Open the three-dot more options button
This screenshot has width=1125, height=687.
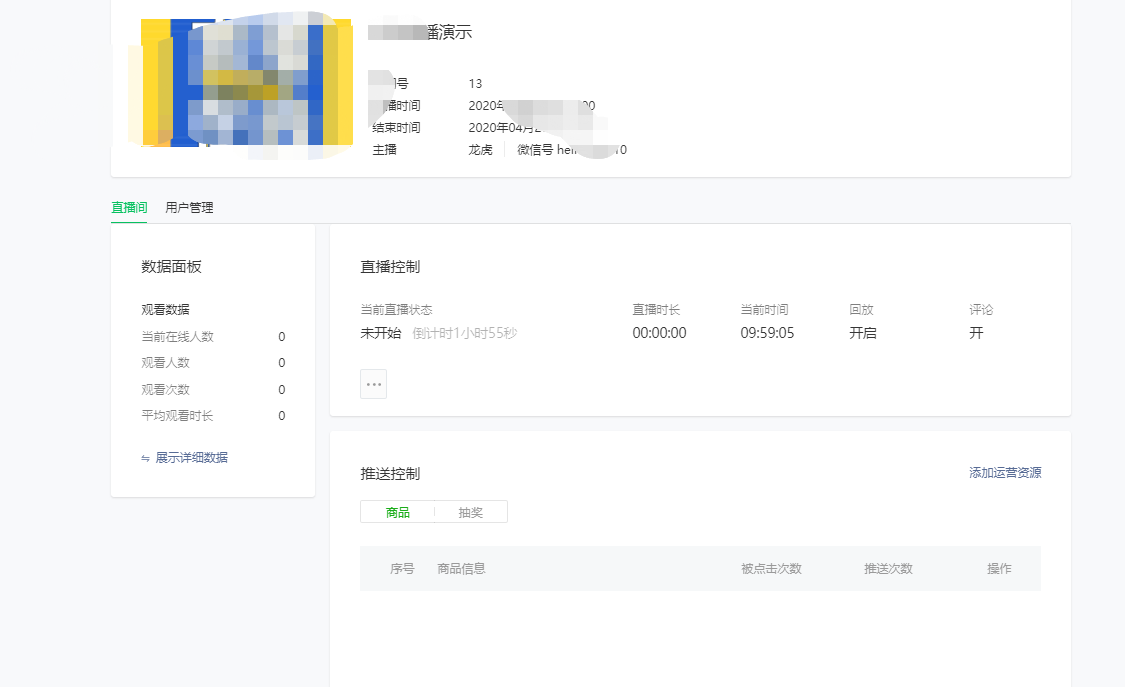373,384
